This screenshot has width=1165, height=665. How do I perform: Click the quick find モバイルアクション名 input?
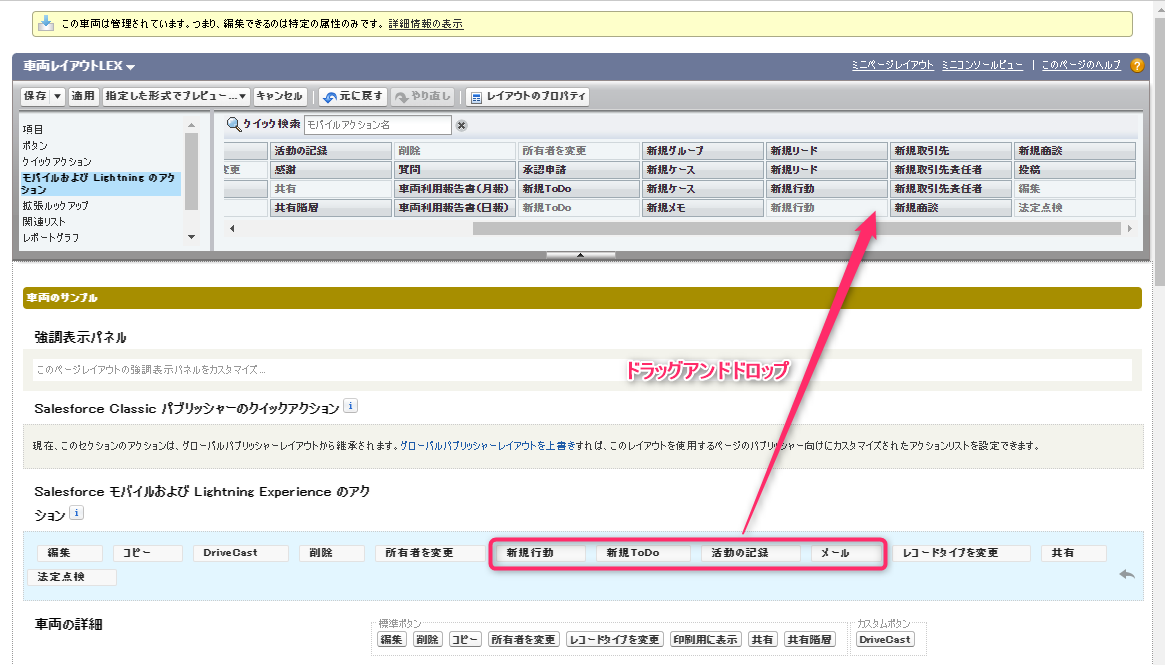[377, 125]
